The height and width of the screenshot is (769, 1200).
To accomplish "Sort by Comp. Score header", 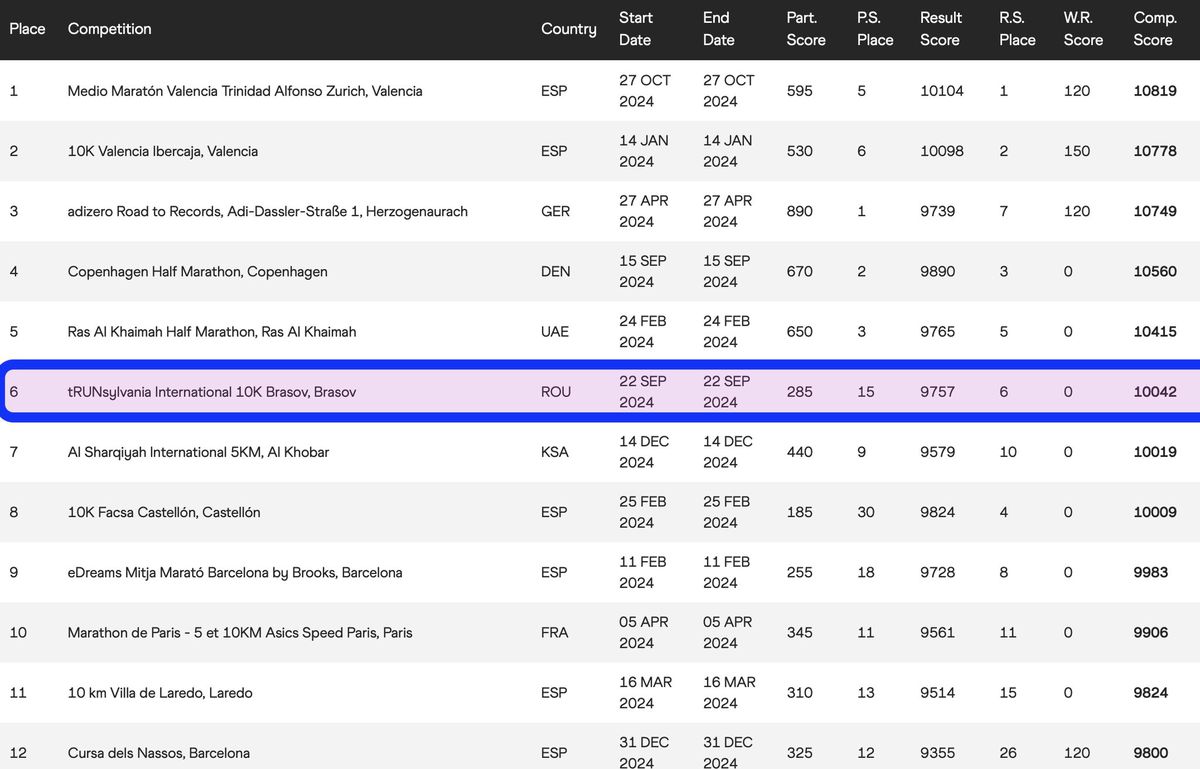I will [x=1153, y=29].
